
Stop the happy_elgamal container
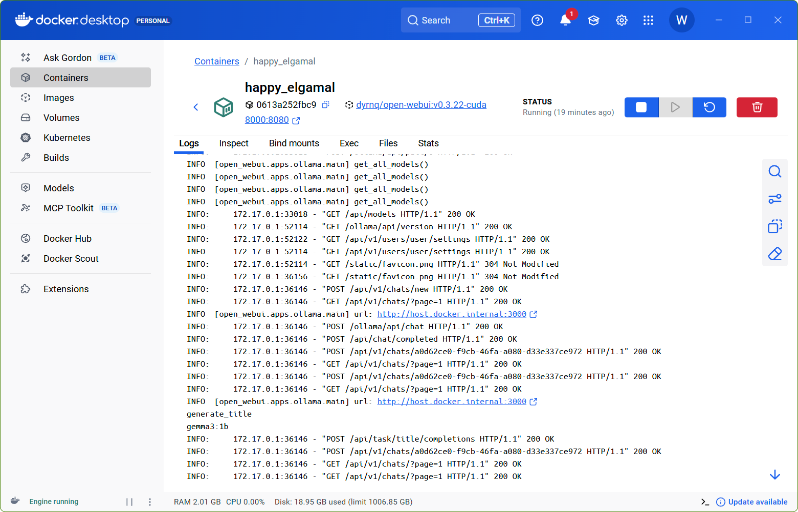641,107
